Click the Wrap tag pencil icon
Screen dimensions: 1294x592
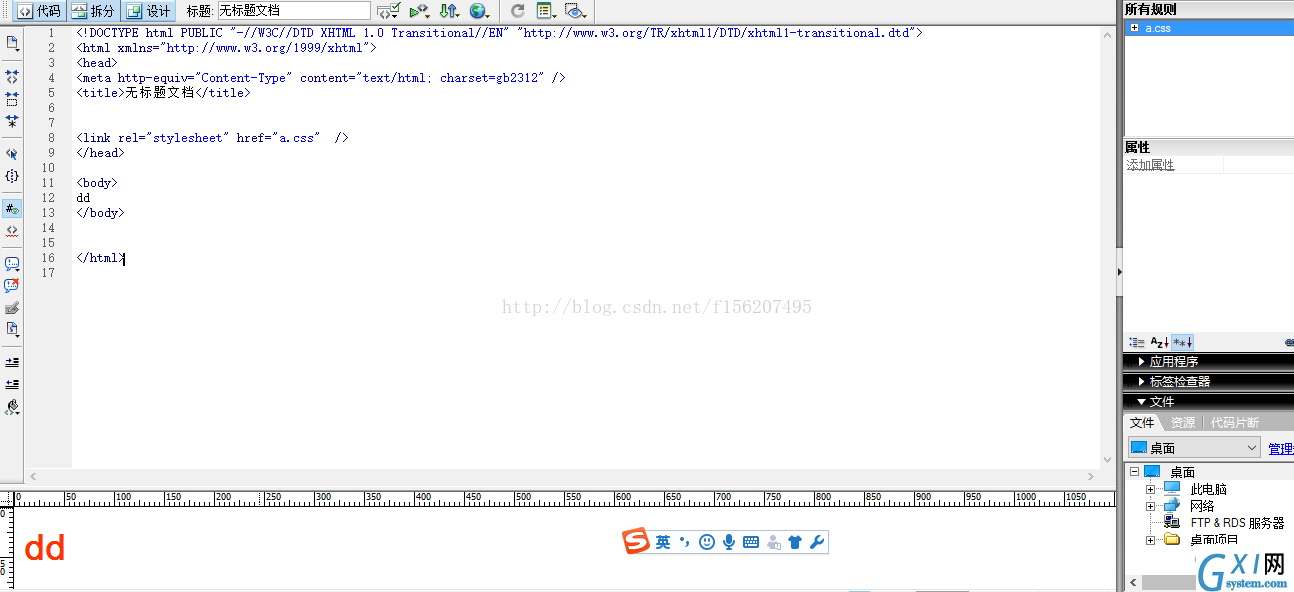pos(12,308)
